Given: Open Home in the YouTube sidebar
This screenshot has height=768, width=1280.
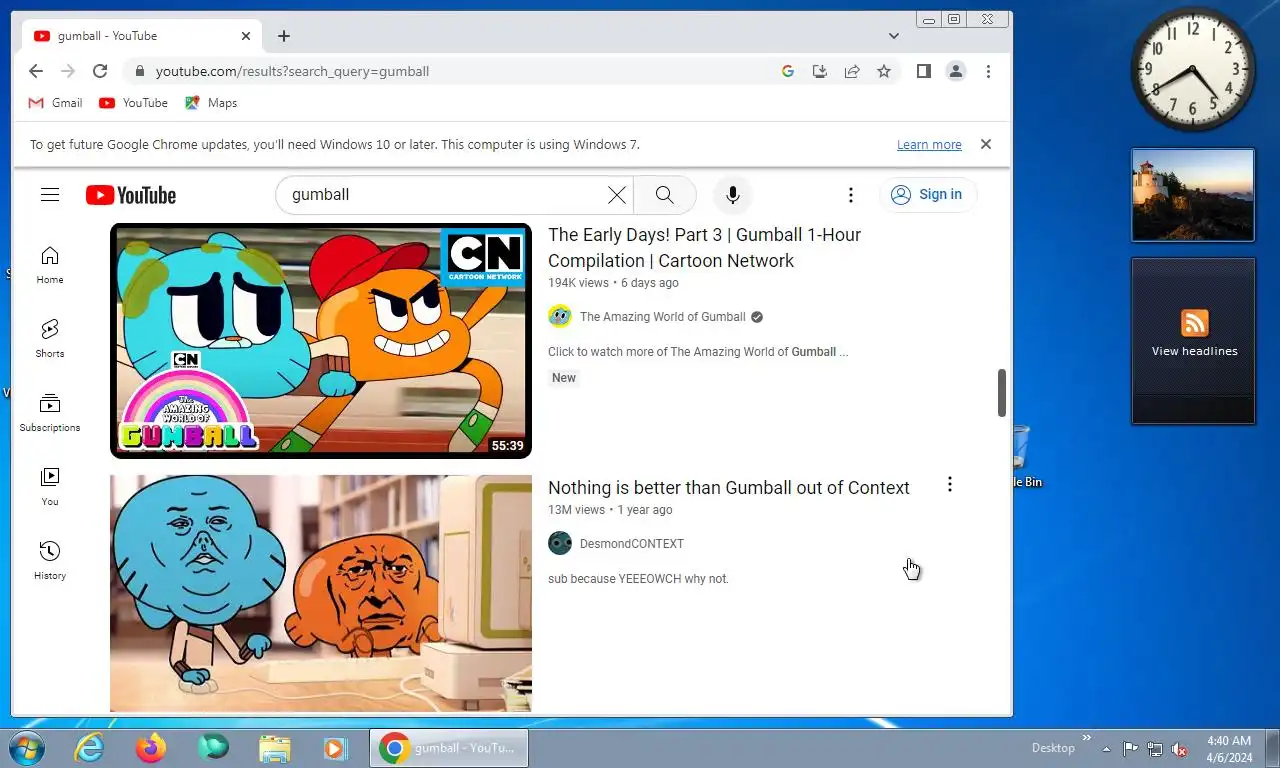Looking at the screenshot, I should (50, 265).
